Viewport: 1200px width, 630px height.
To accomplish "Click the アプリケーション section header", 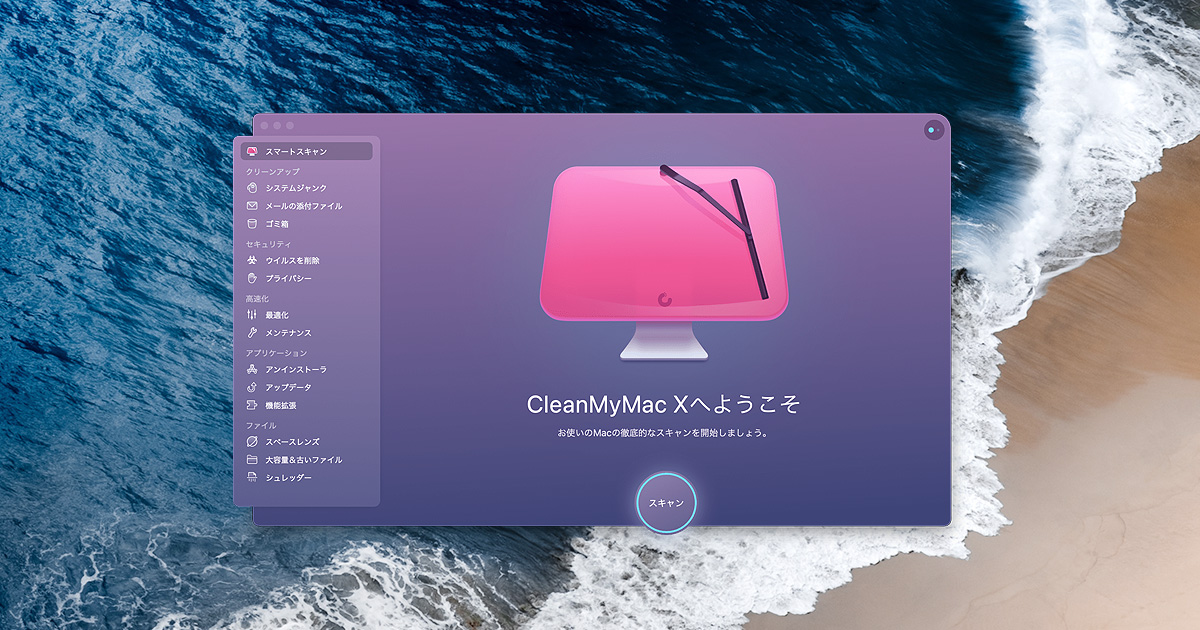I will (276, 353).
